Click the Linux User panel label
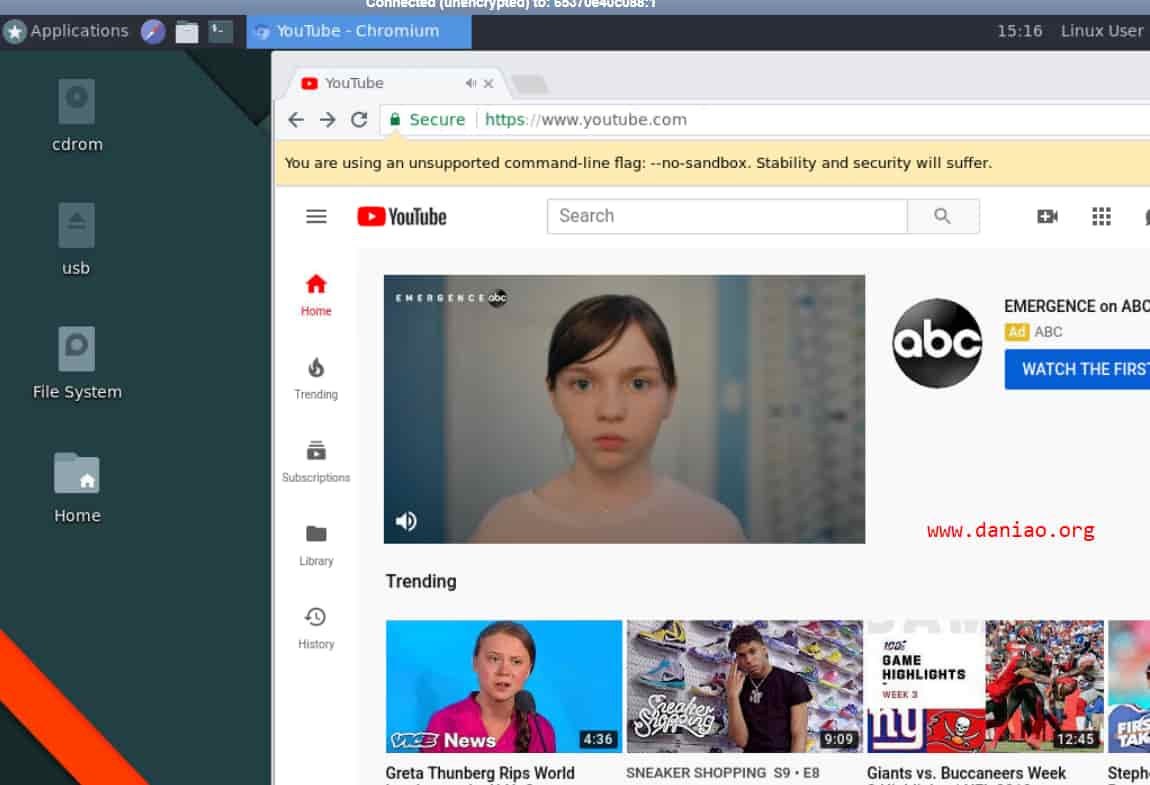Screen dimensions: 1150x785 [x=1101, y=31]
